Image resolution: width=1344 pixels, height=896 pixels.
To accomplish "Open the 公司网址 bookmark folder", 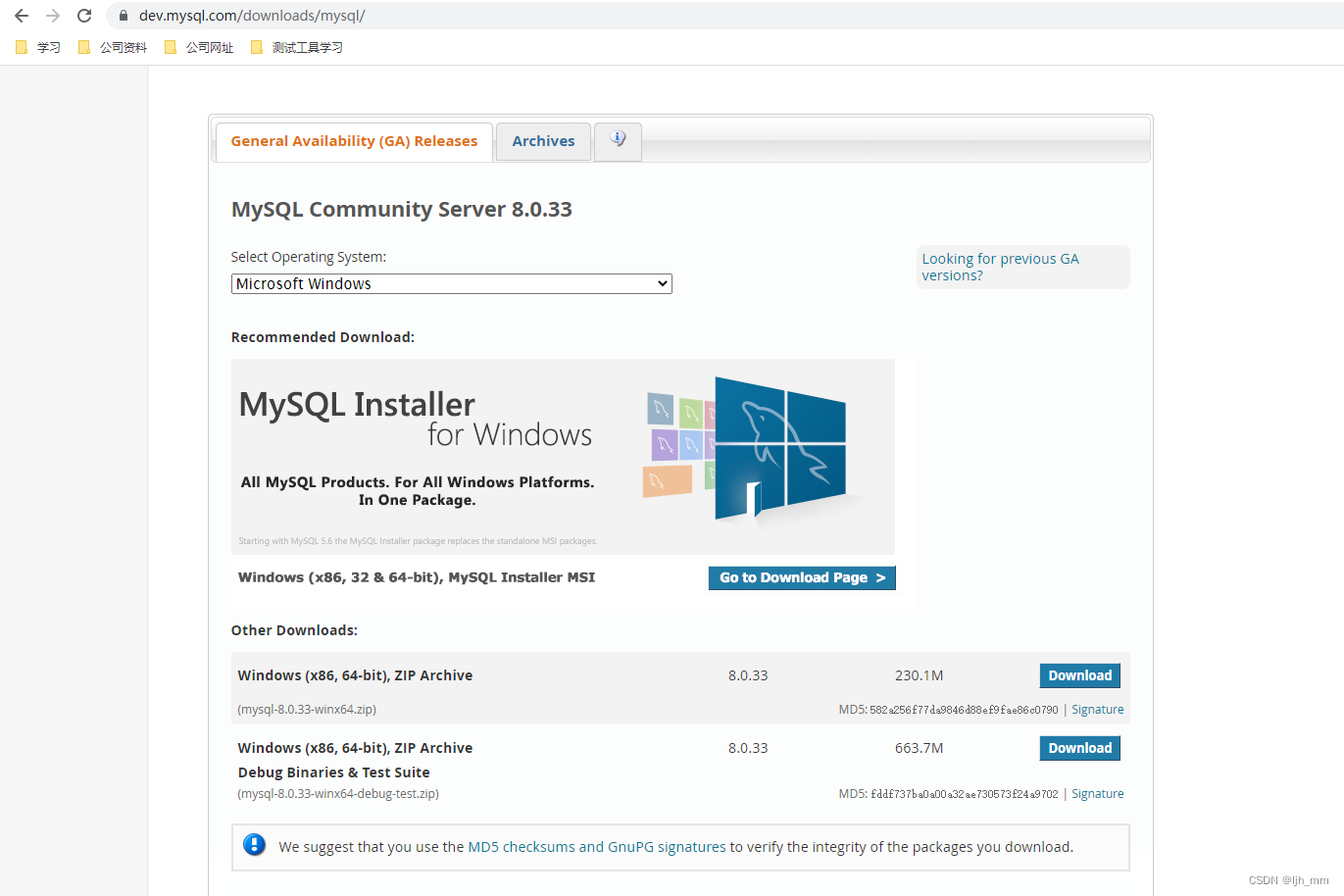I will point(199,47).
